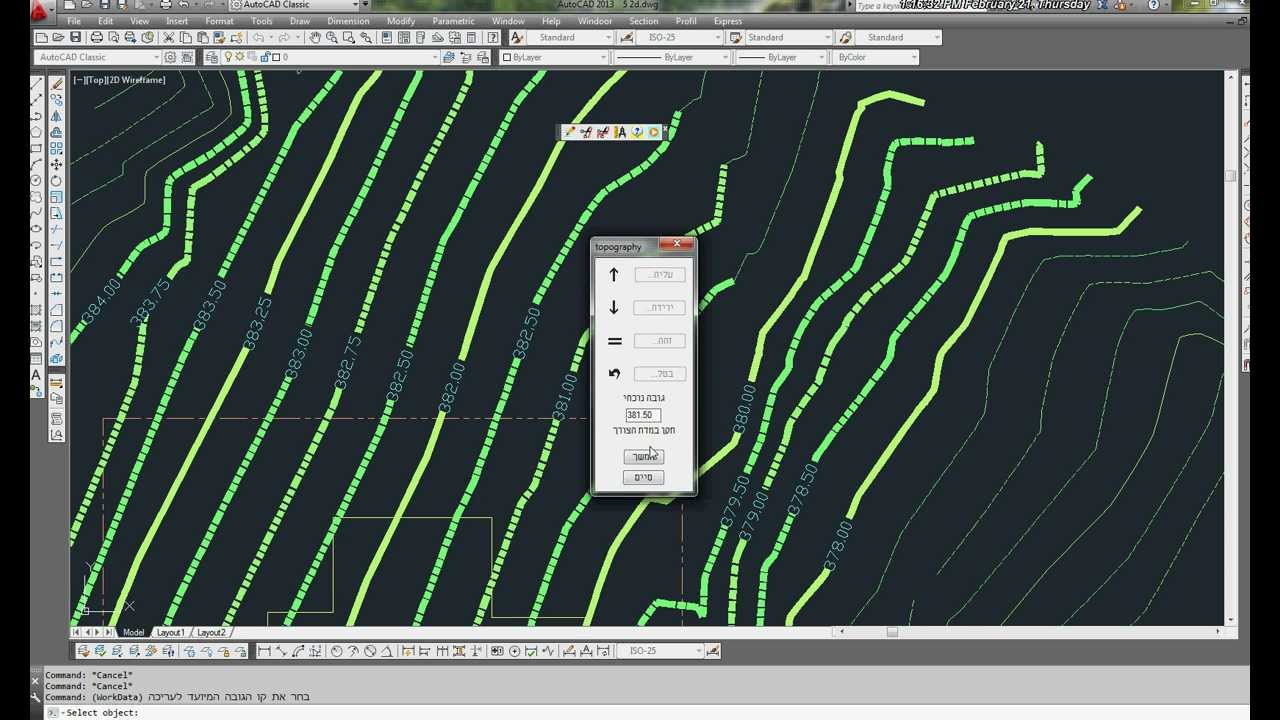Select the Rotate tool in Modify toolbar
The width and height of the screenshot is (1280, 720).
(x=56, y=181)
